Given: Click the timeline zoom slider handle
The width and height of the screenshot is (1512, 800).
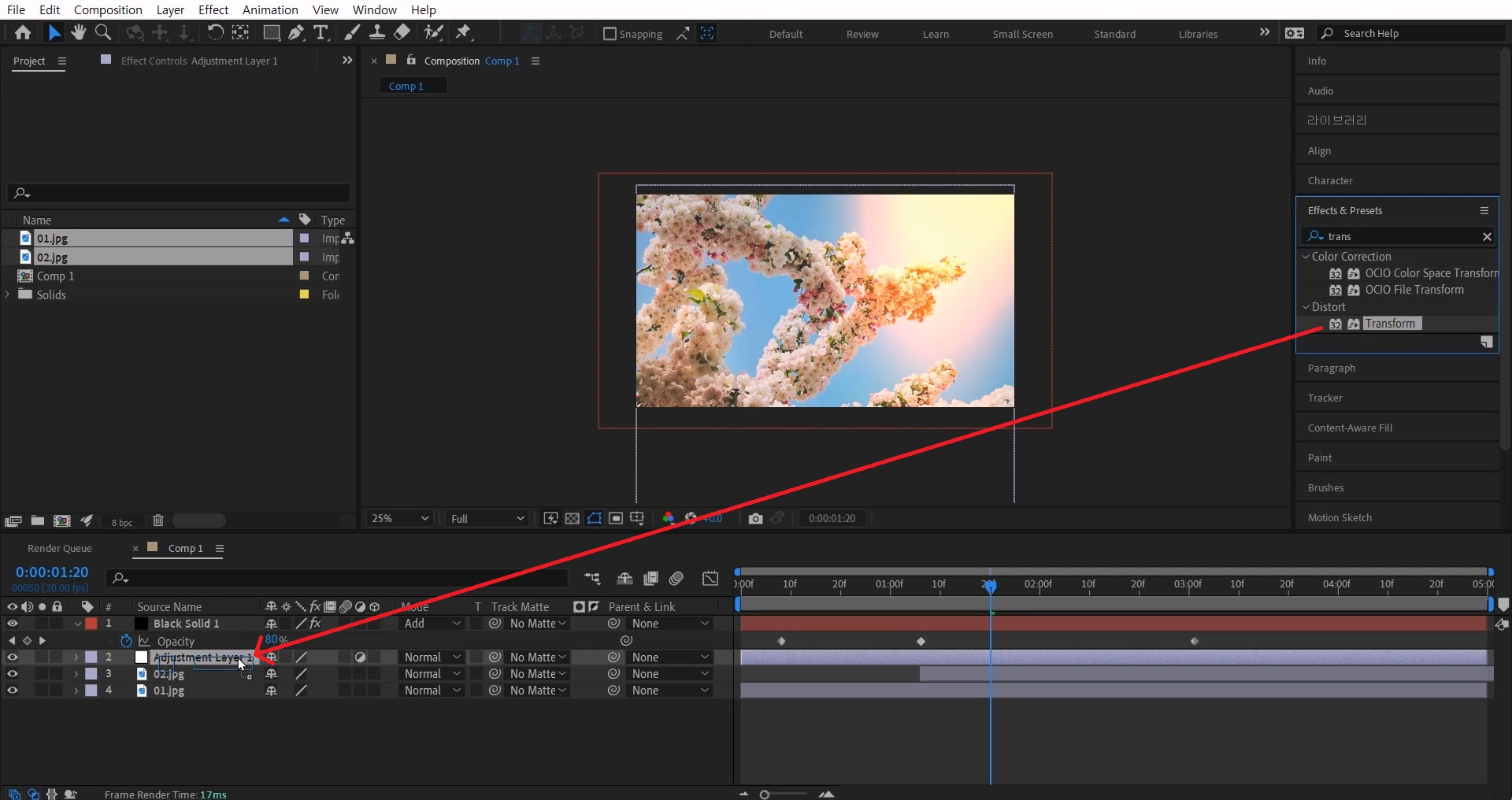Looking at the screenshot, I should tap(764, 794).
